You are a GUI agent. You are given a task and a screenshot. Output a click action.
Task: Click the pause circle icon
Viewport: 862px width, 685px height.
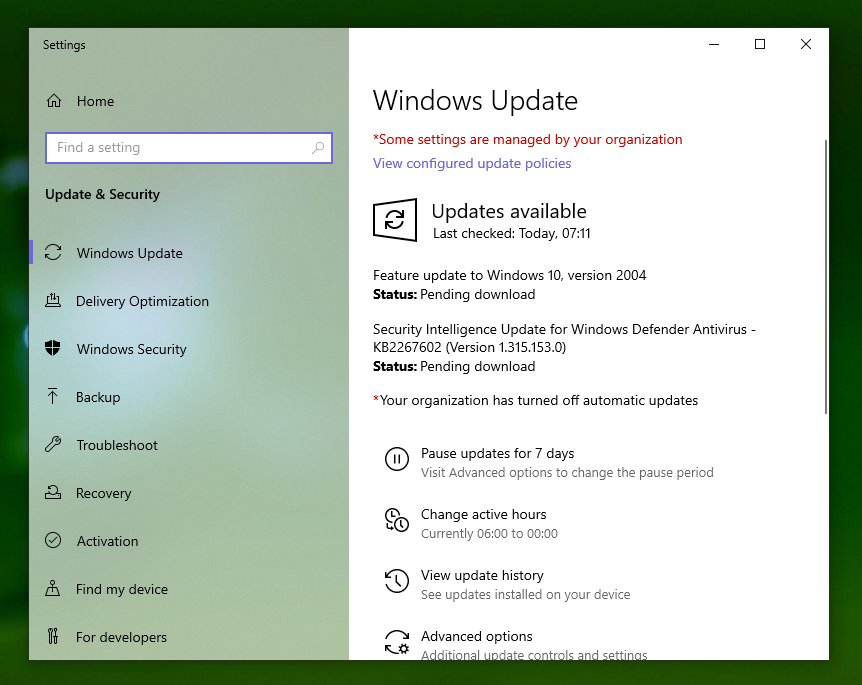[x=397, y=458]
